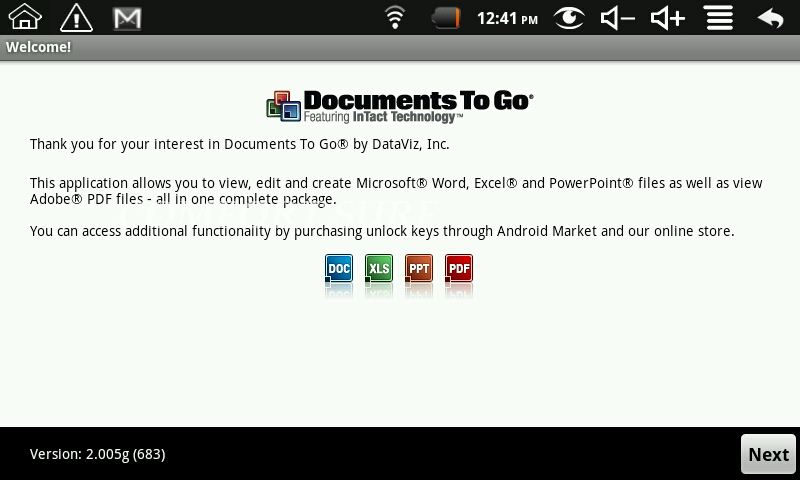Select the green XLS file icon
This screenshot has height=480, width=800.
click(379, 268)
